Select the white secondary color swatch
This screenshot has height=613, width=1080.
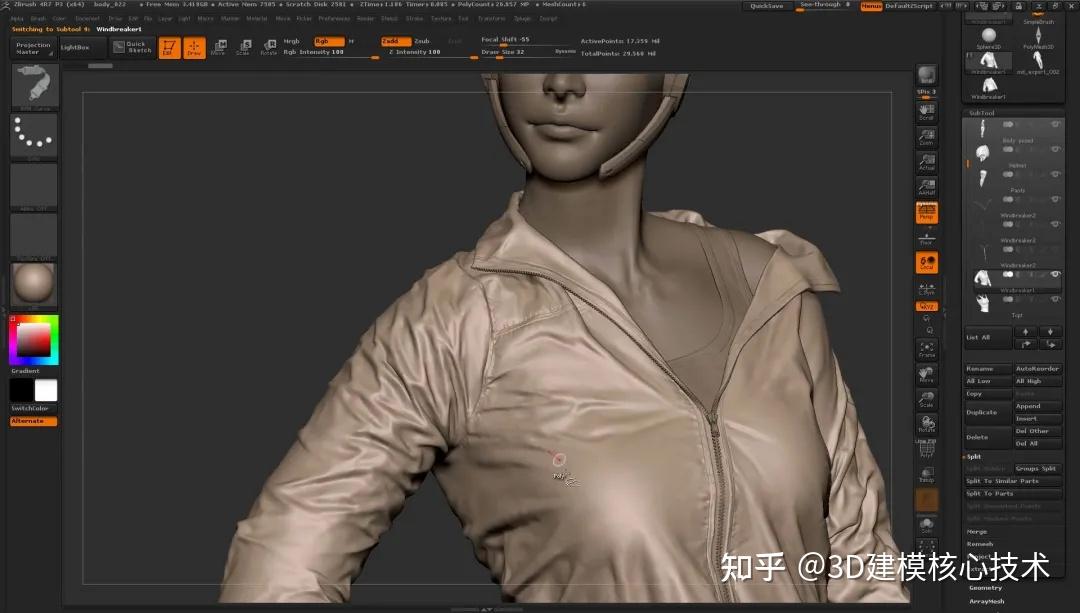pos(46,390)
